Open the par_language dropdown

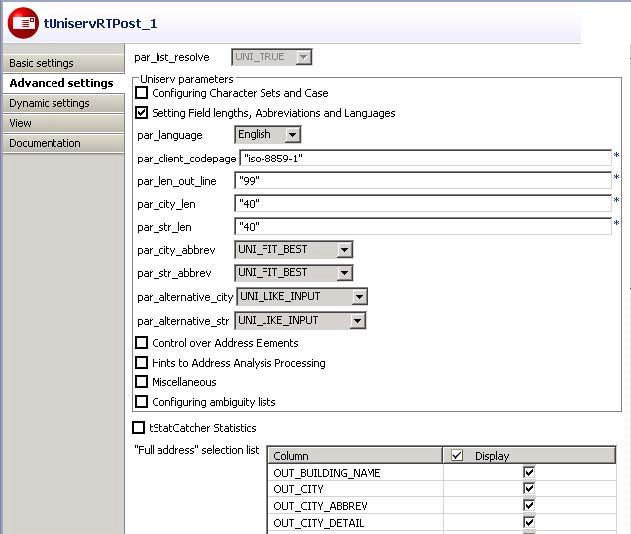(291, 135)
